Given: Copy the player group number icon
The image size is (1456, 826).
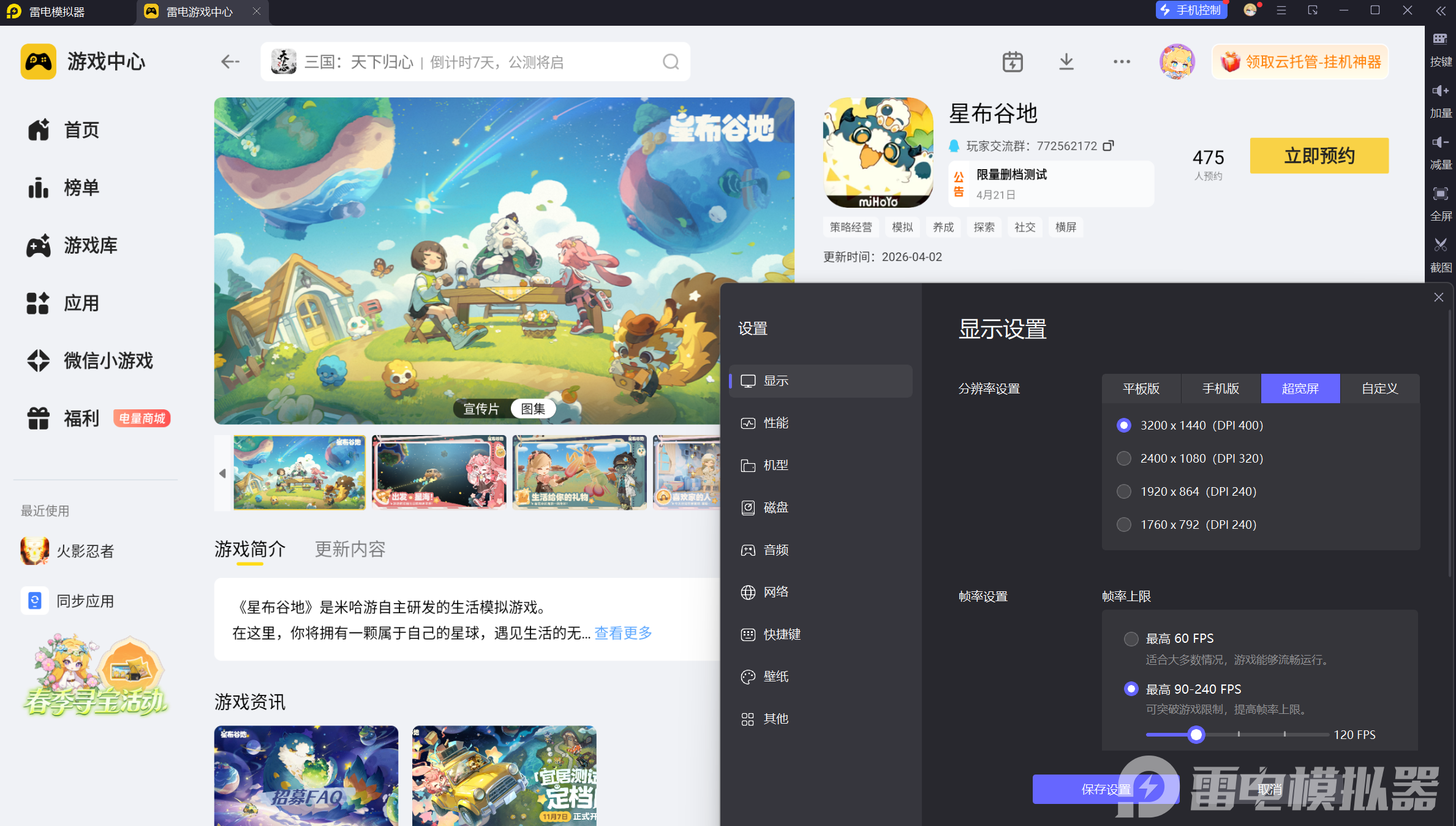Looking at the screenshot, I should [x=1108, y=146].
